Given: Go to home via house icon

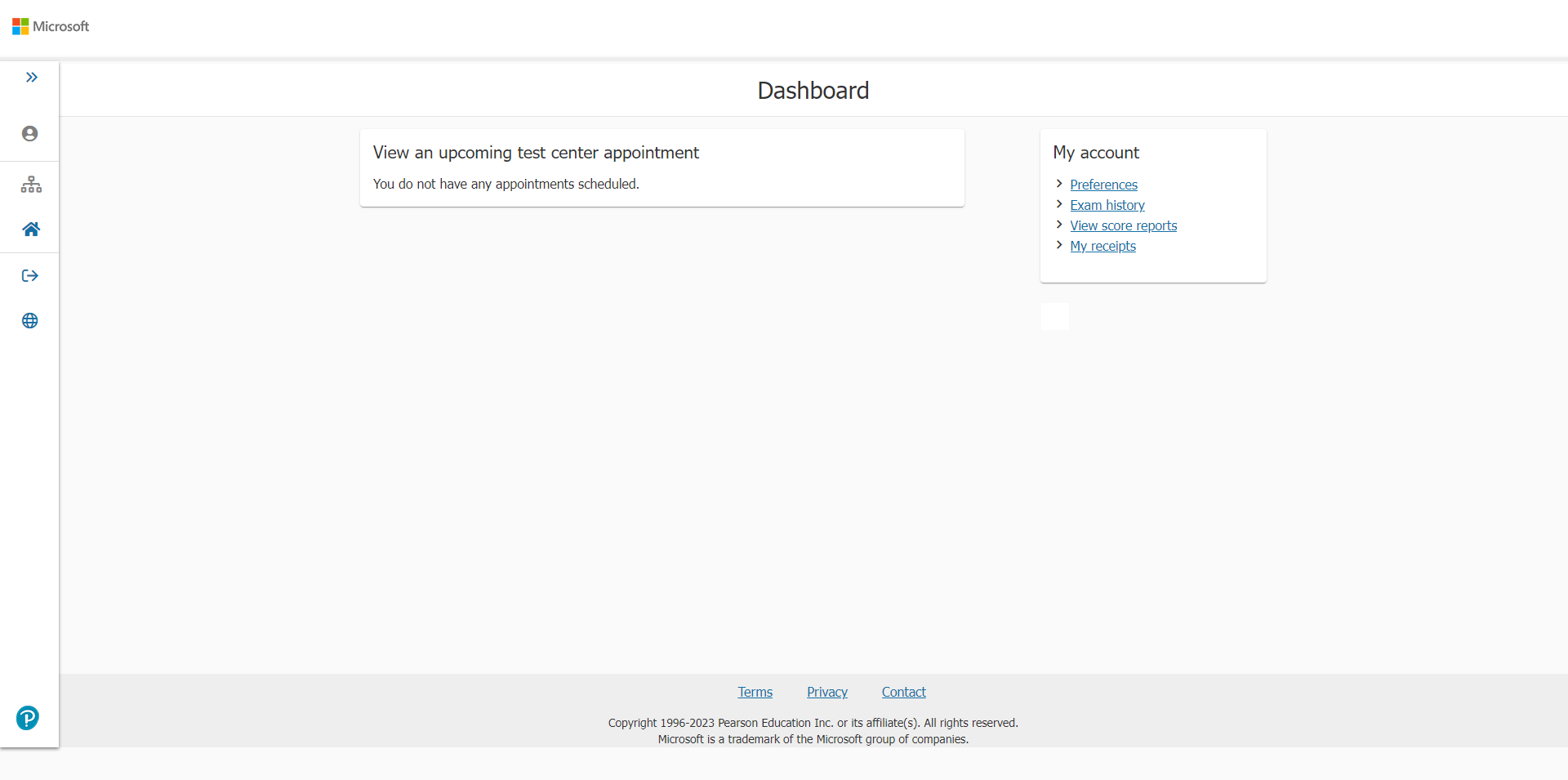Looking at the screenshot, I should [31, 230].
